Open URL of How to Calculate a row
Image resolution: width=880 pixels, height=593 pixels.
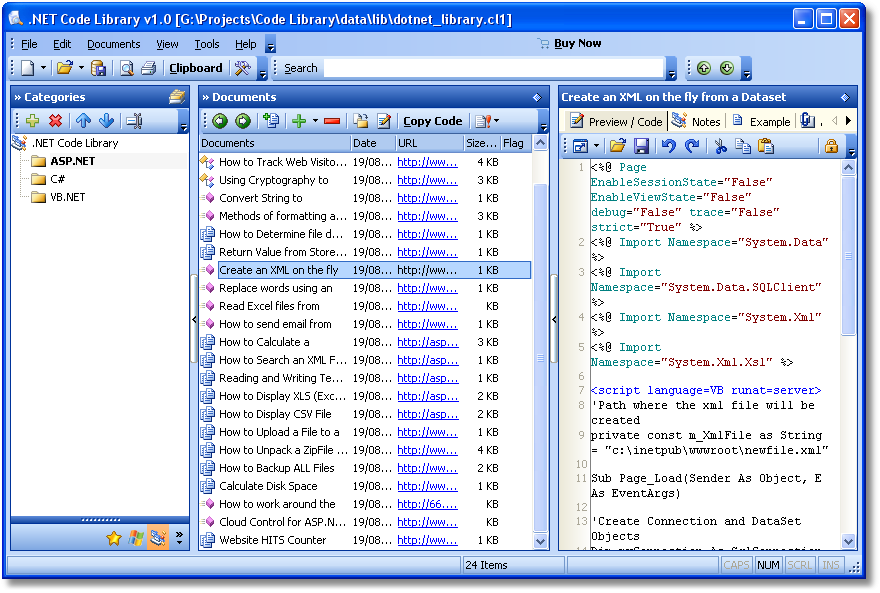point(428,342)
